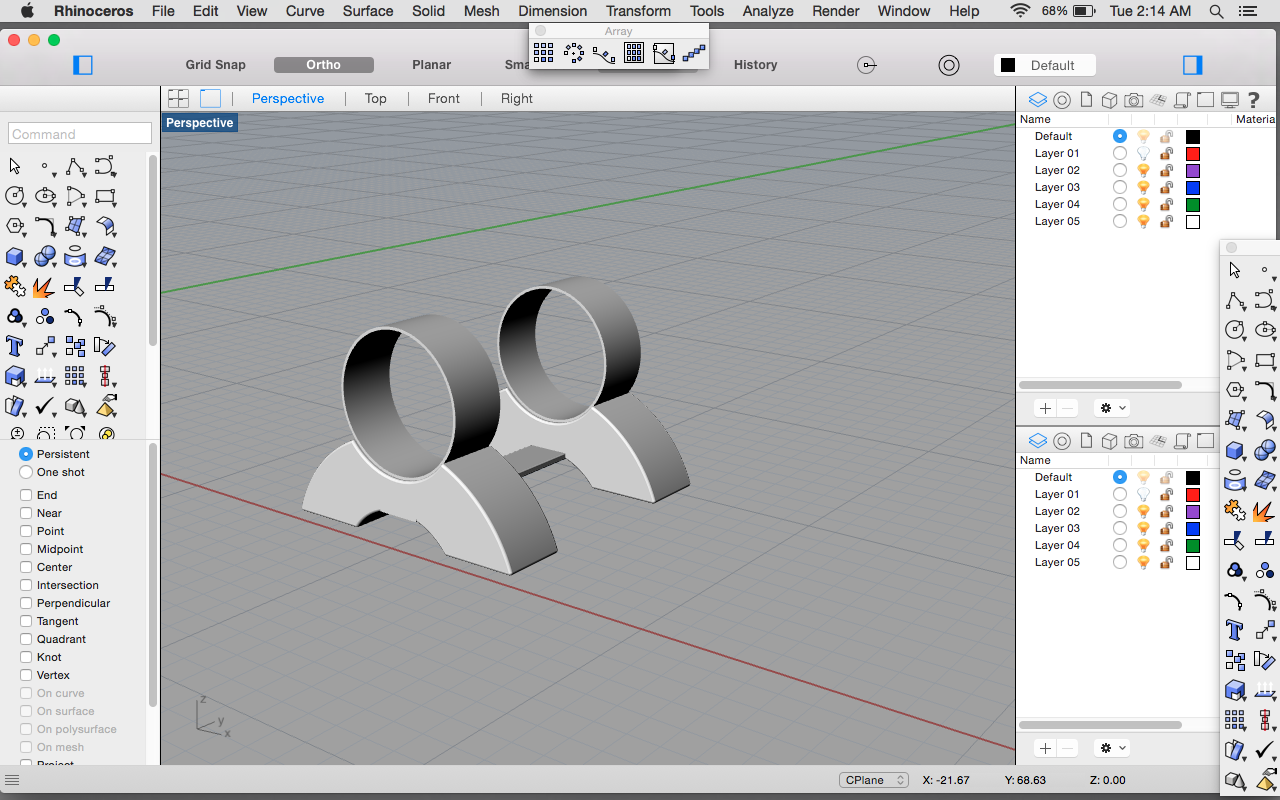Enable the Near object snap
Screen dimensions: 1280x800
tap(26, 513)
